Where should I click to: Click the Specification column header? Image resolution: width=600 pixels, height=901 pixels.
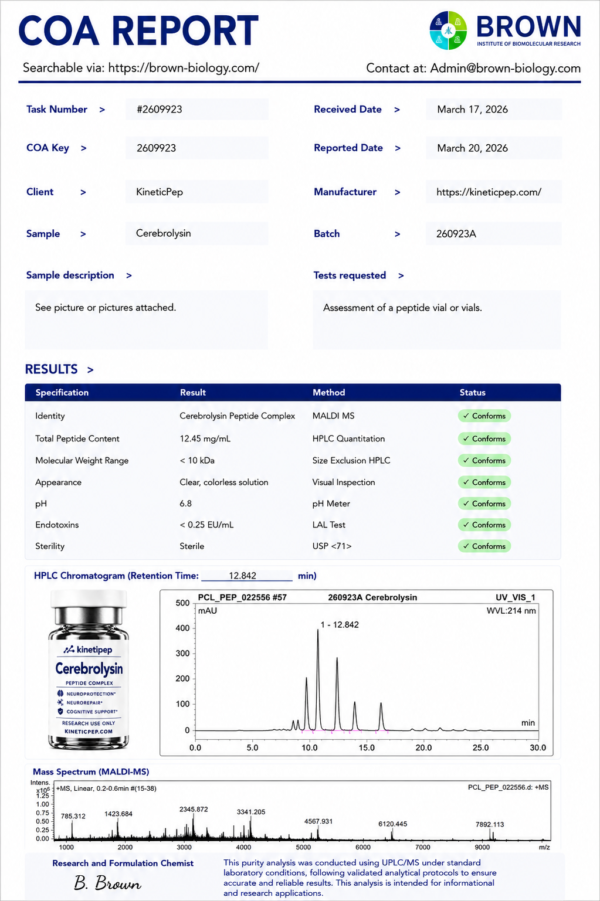pyautogui.click(x=62, y=392)
